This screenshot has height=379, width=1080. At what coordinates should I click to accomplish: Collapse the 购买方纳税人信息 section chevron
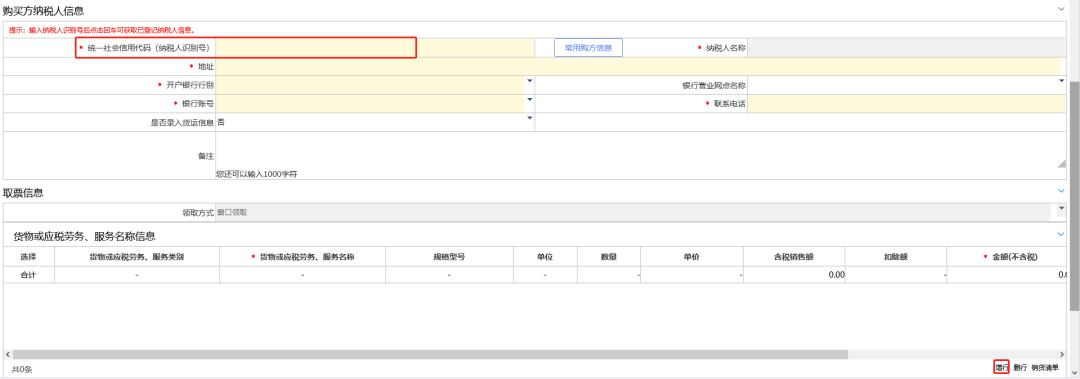tap(1061, 8)
